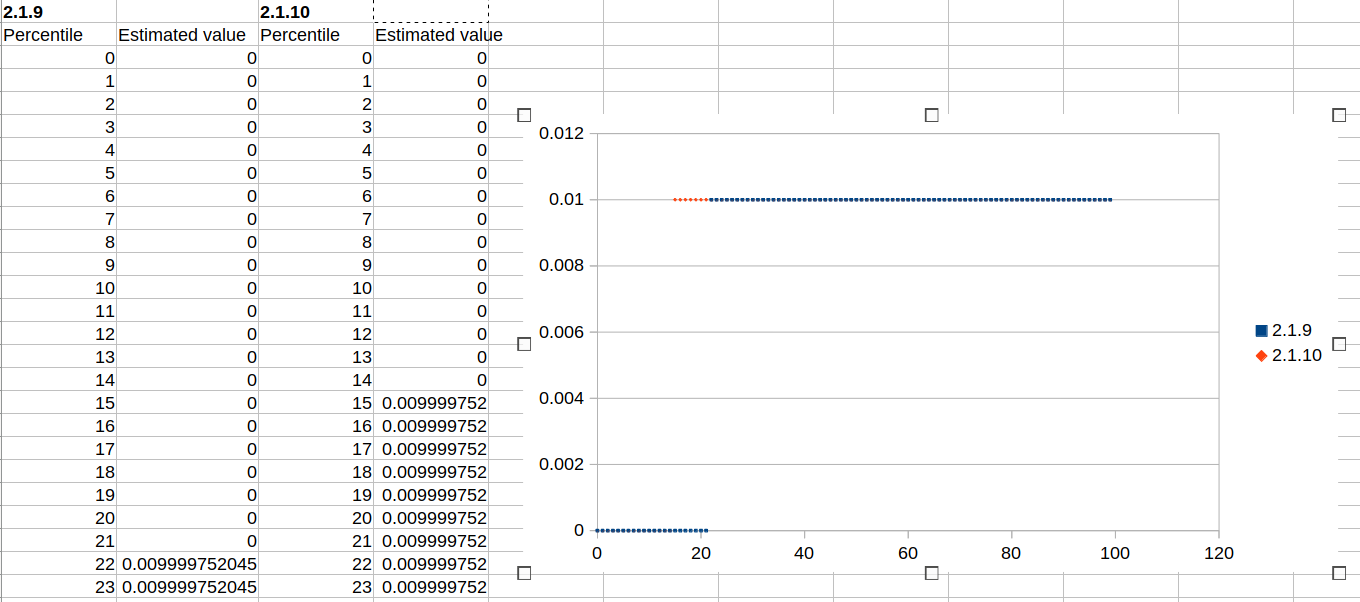Image resolution: width=1360 pixels, height=602 pixels.
Task: Select the blue 2.1.9 series along 0.01 line
Action: tap(911, 200)
